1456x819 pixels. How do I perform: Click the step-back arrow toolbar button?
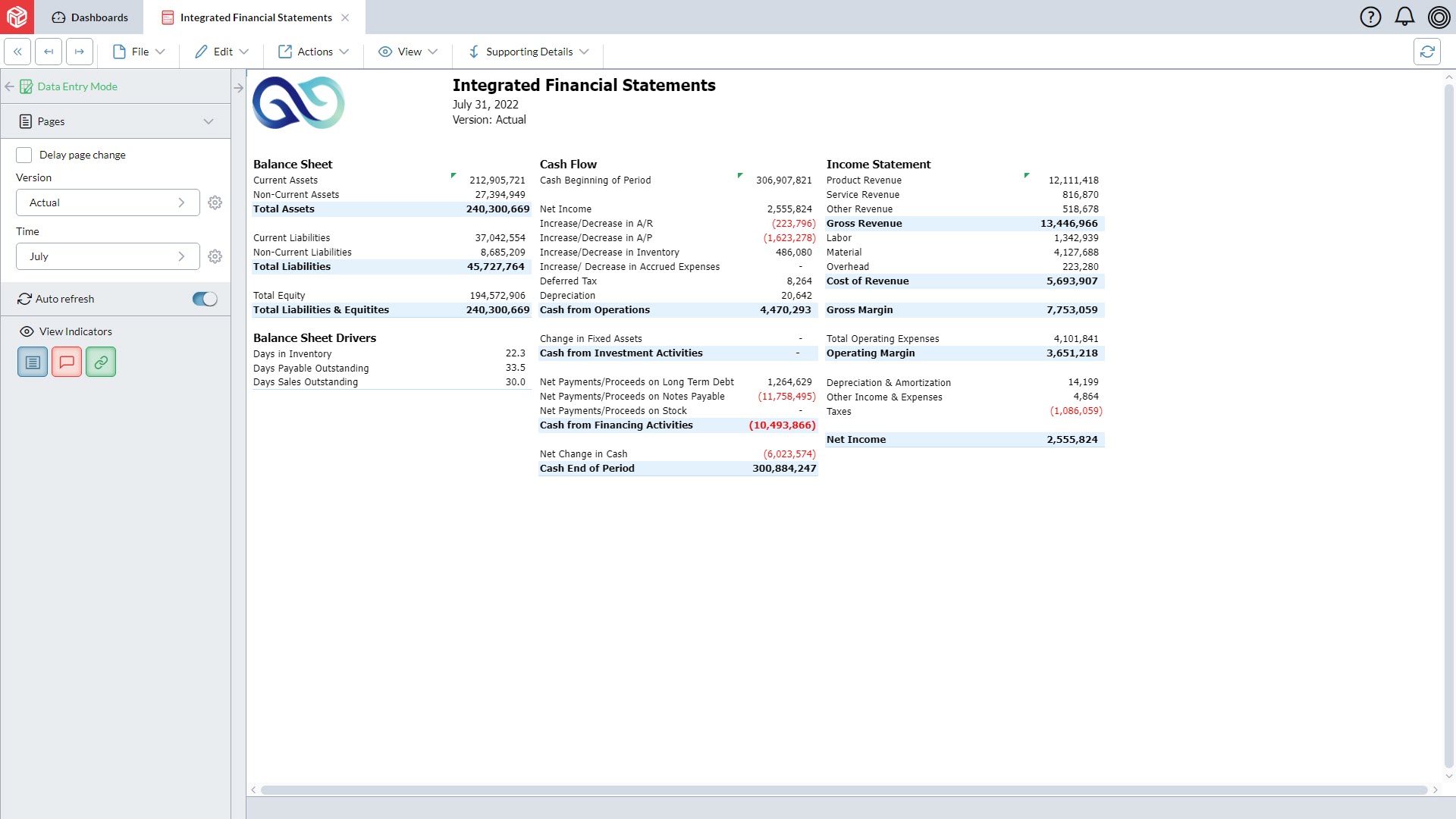tap(49, 52)
